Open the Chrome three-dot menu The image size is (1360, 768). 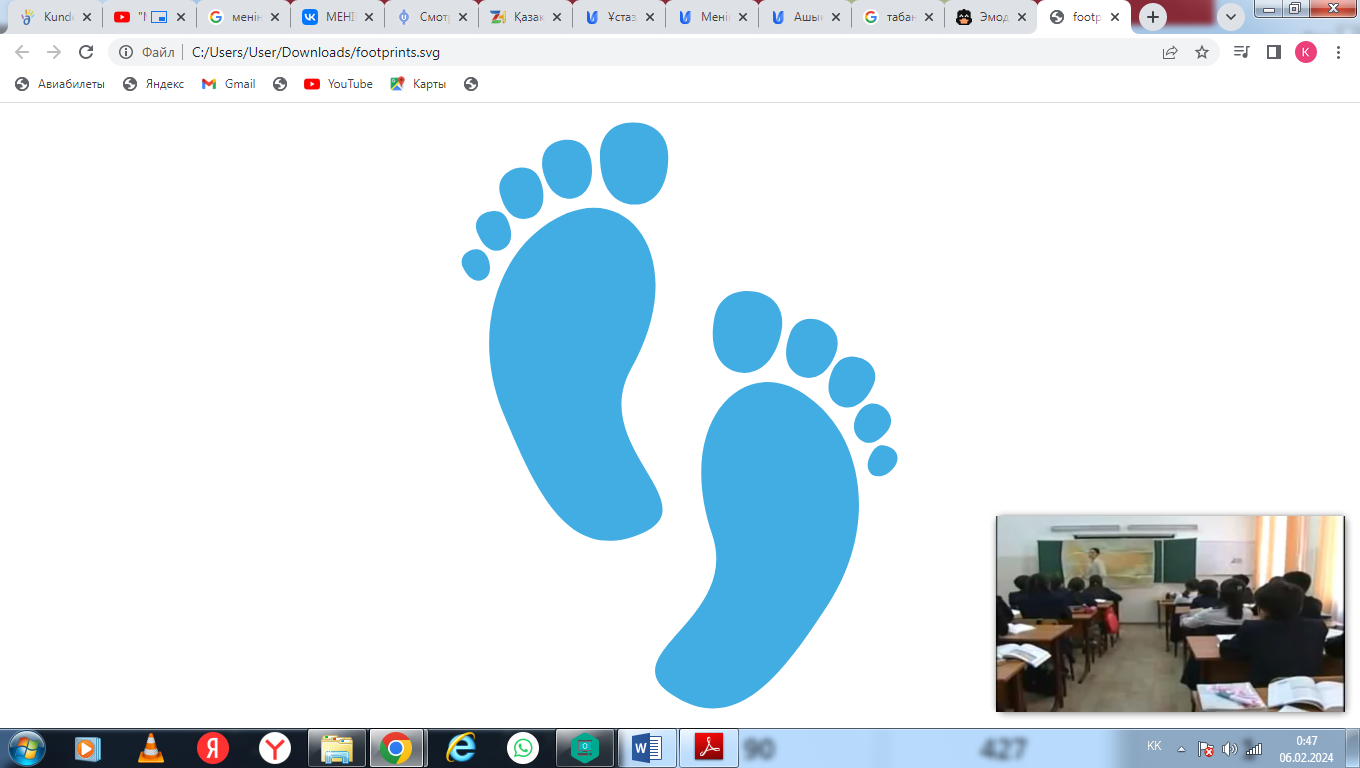1338,52
